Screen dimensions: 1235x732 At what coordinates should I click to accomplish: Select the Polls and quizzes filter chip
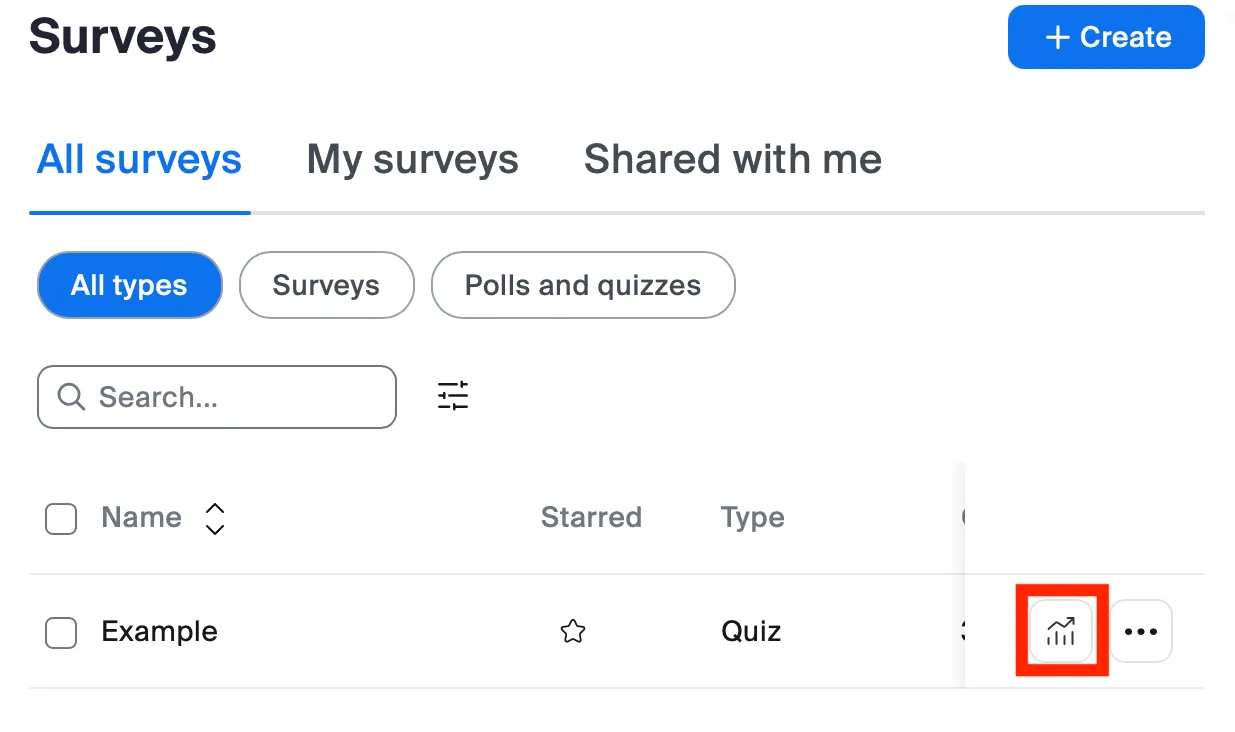pyautogui.click(x=582, y=285)
